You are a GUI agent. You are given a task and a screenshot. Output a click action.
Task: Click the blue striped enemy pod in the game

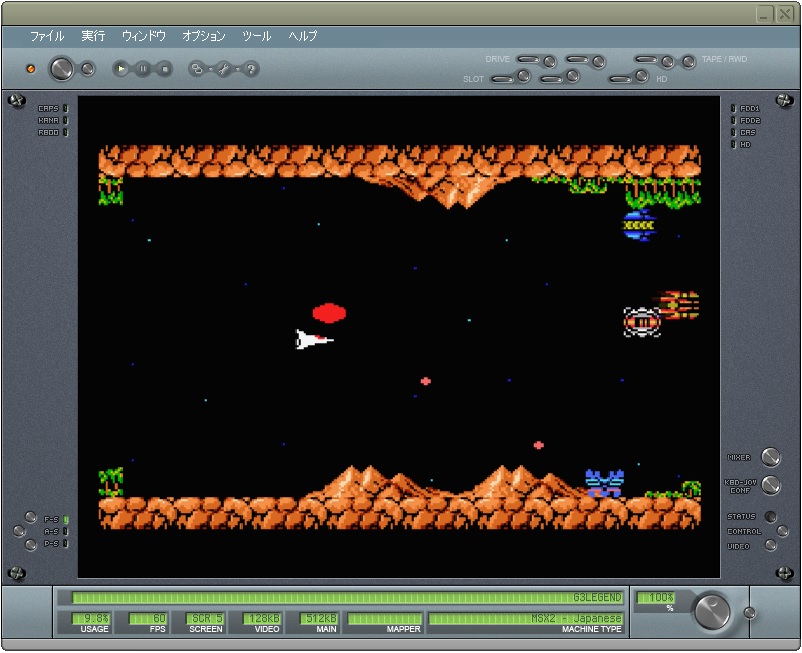click(x=639, y=225)
